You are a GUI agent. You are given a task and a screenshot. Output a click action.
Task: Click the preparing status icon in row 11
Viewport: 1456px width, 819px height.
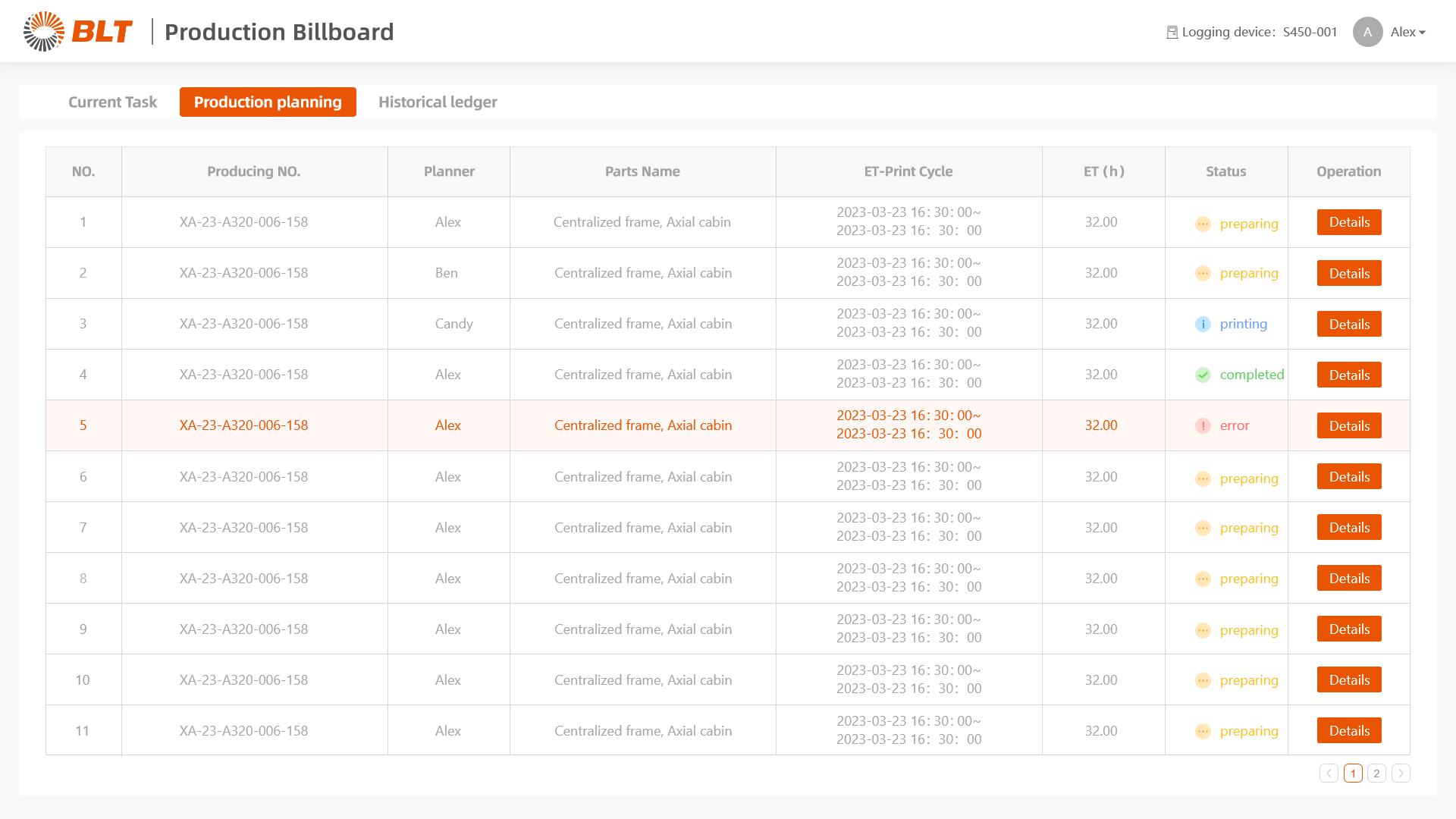pyautogui.click(x=1203, y=732)
